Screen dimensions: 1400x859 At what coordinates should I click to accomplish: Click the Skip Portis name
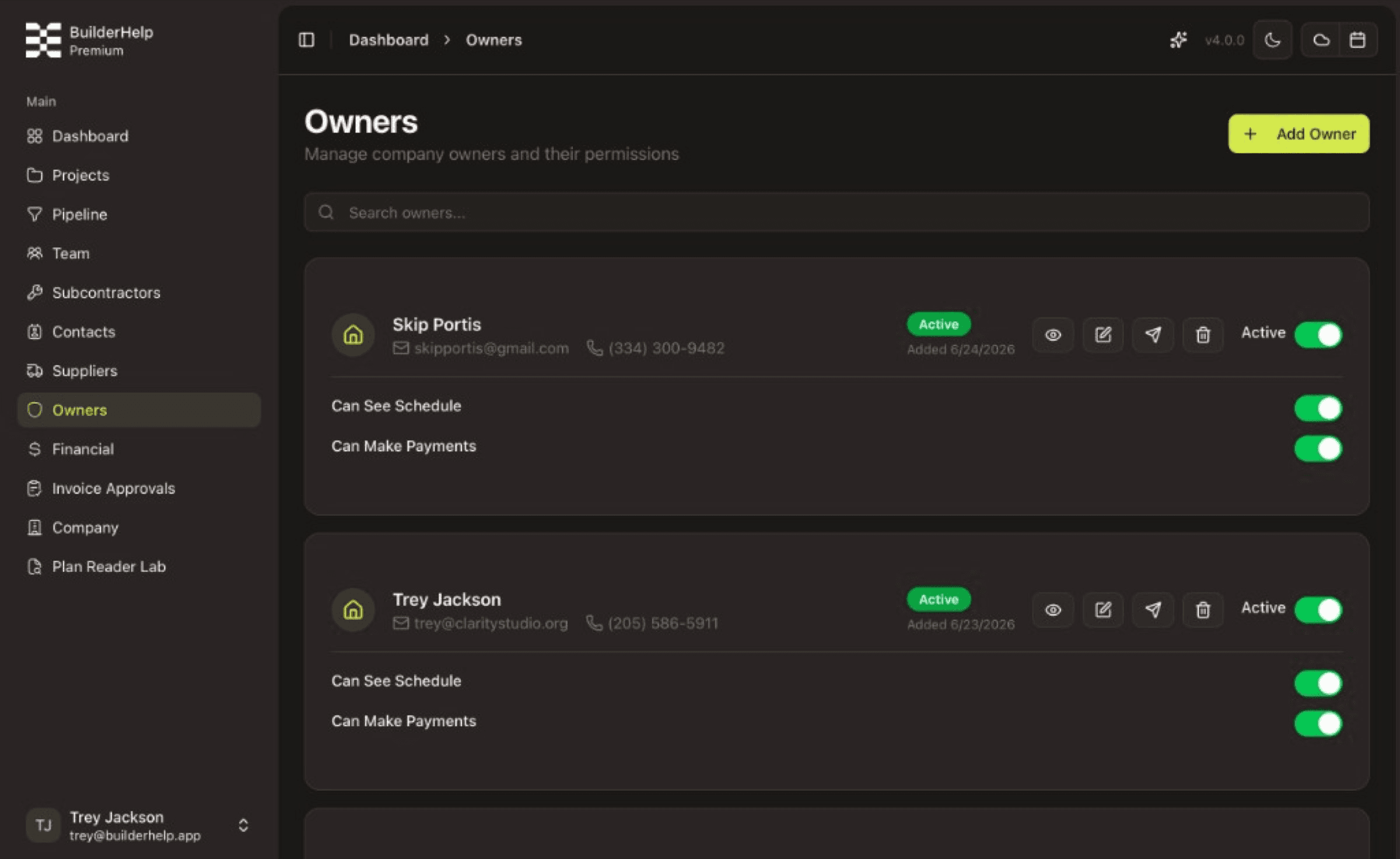(x=436, y=324)
